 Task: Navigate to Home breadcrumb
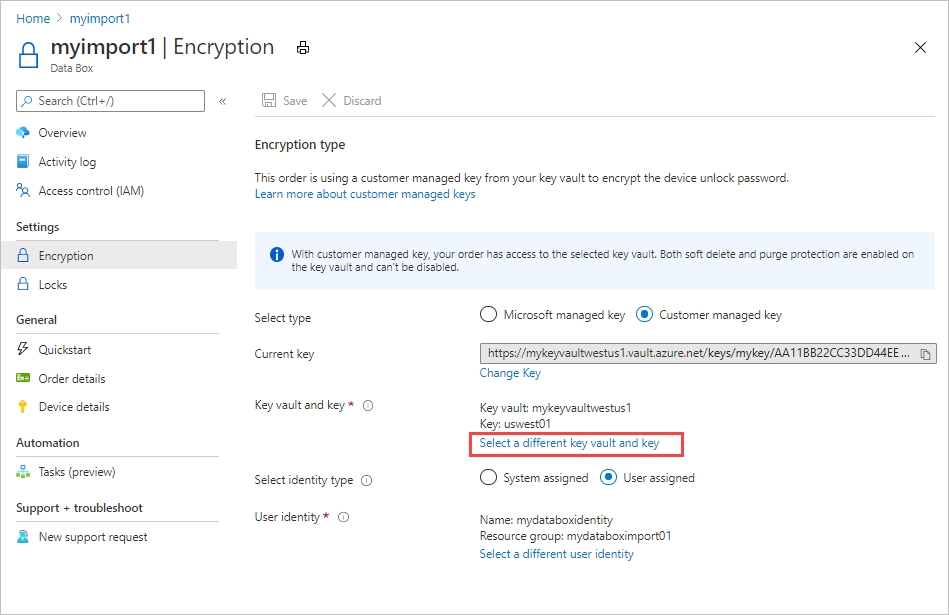(x=33, y=19)
